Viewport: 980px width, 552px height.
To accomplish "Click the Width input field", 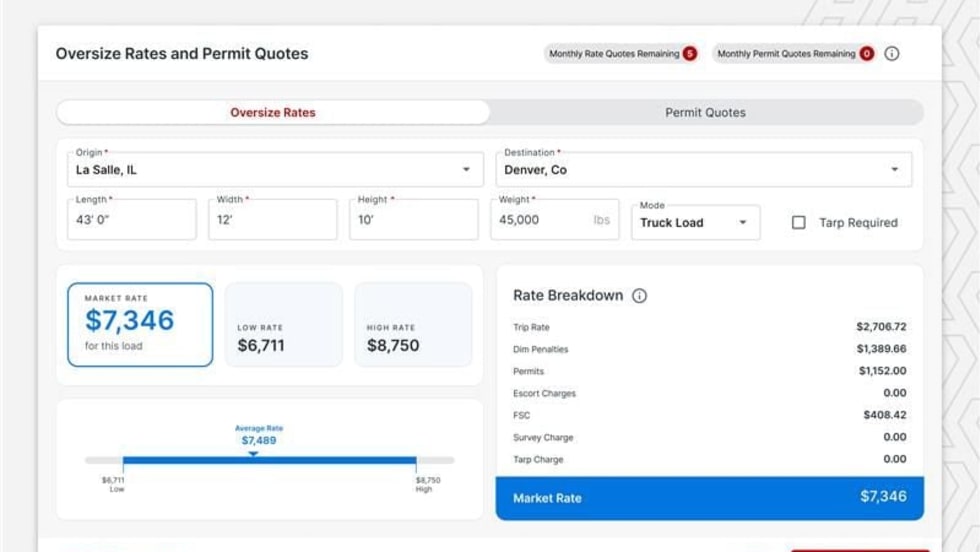I will (272, 220).
